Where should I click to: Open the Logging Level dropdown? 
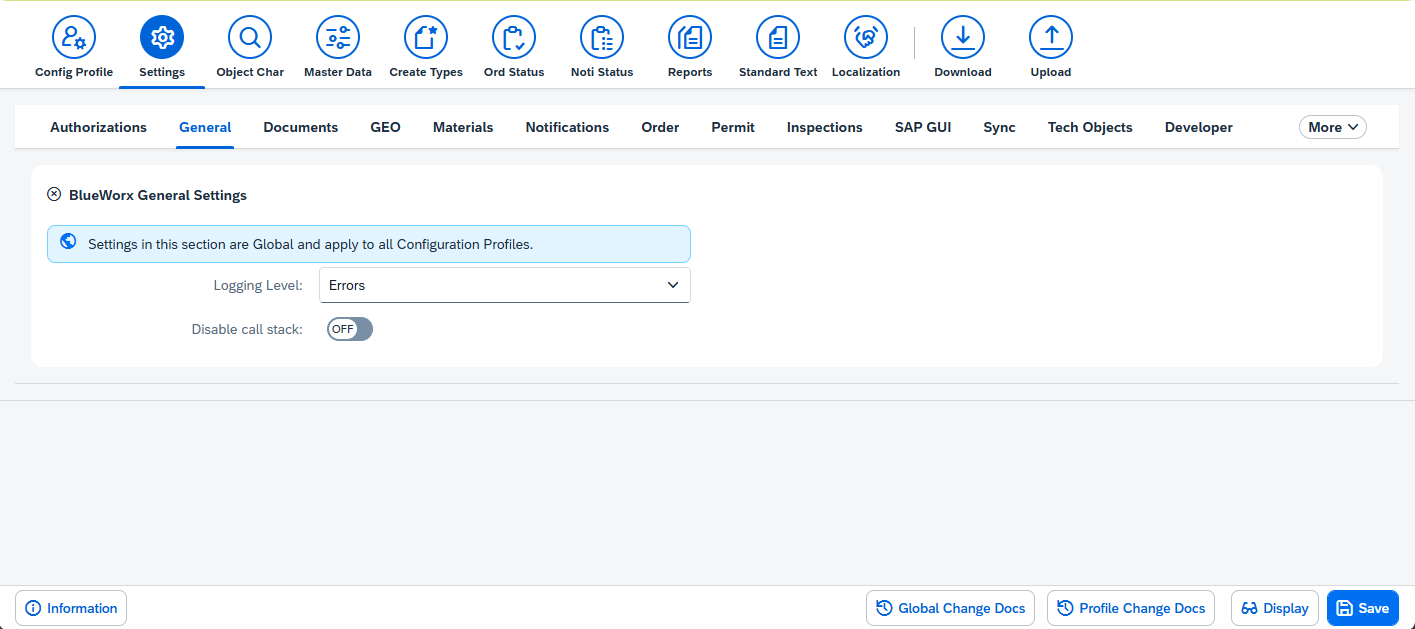505,285
